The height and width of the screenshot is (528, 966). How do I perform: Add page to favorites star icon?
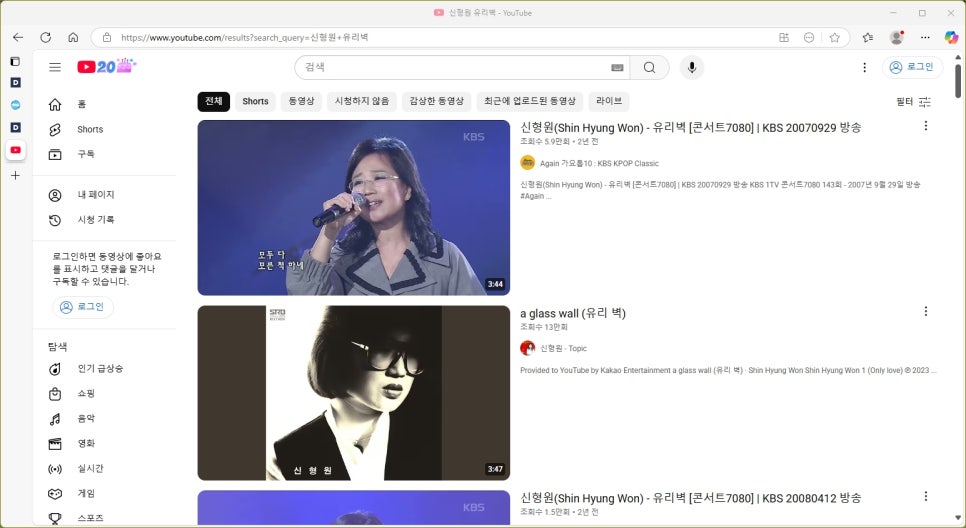click(x=834, y=38)
